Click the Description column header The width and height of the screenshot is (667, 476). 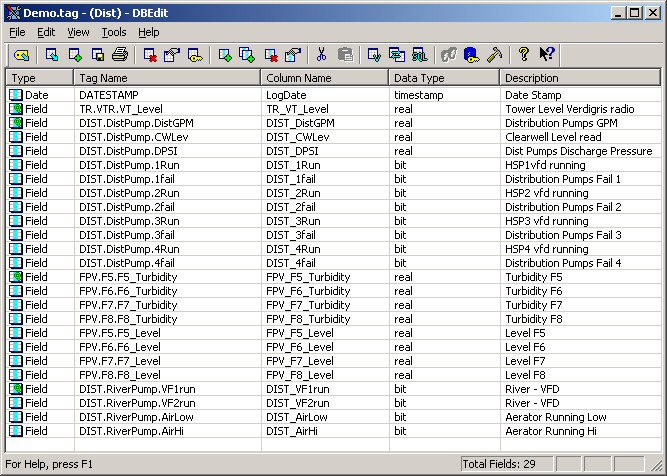pyautogui.click(x=580, y=78)
